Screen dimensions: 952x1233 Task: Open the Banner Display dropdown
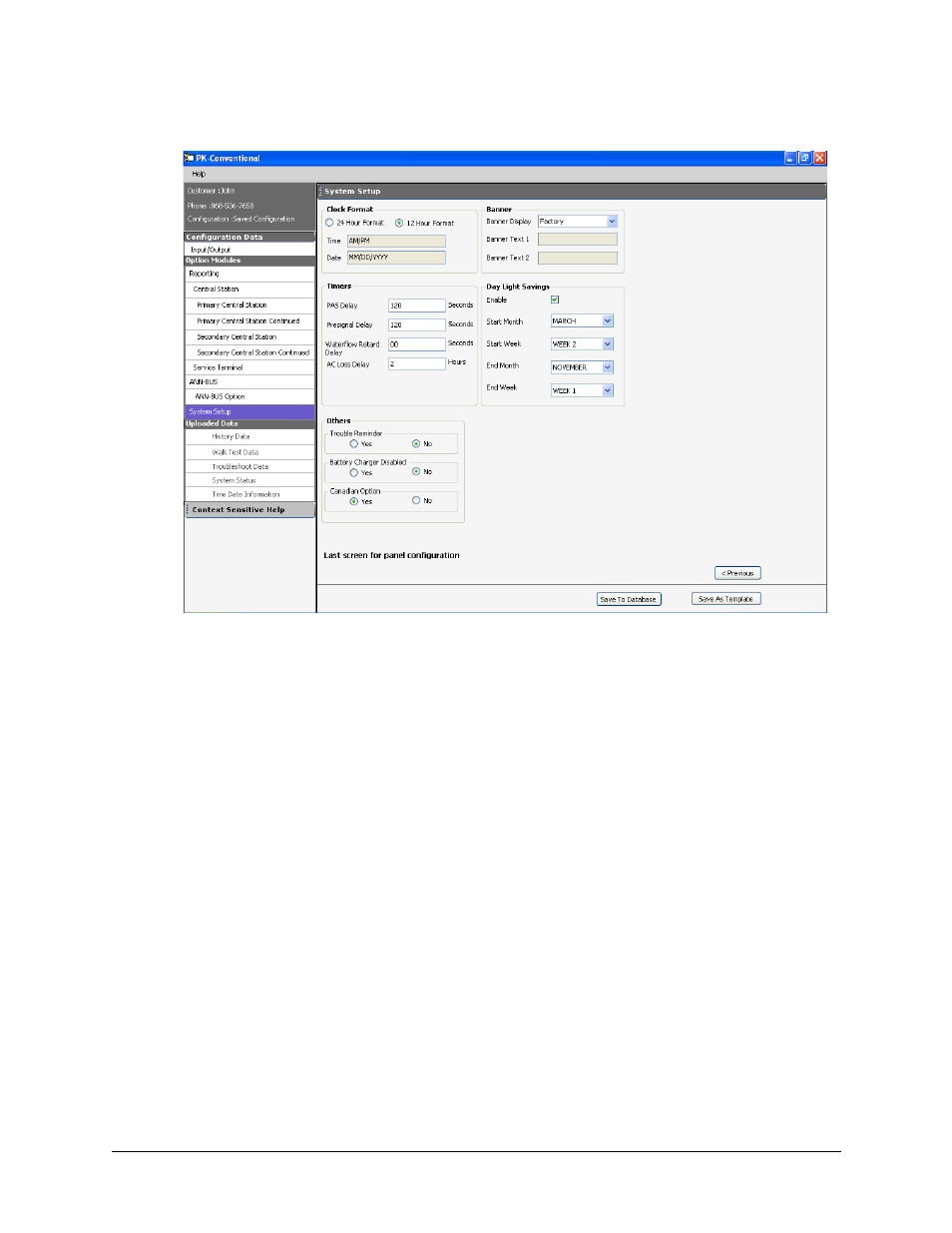[x=612, y=222]
